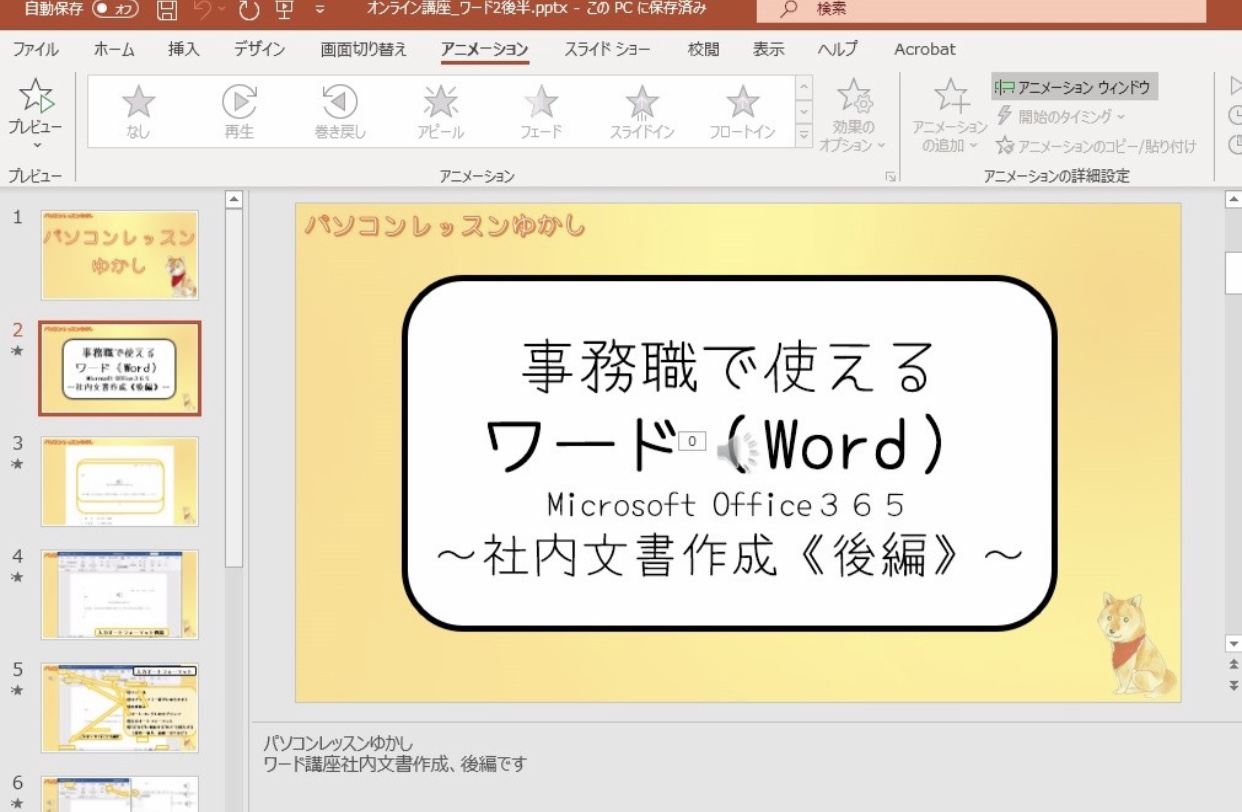Play animations via star beside slide 2
The height and width of the screenshot is (812, 1242).
click(x=17, y=351)
